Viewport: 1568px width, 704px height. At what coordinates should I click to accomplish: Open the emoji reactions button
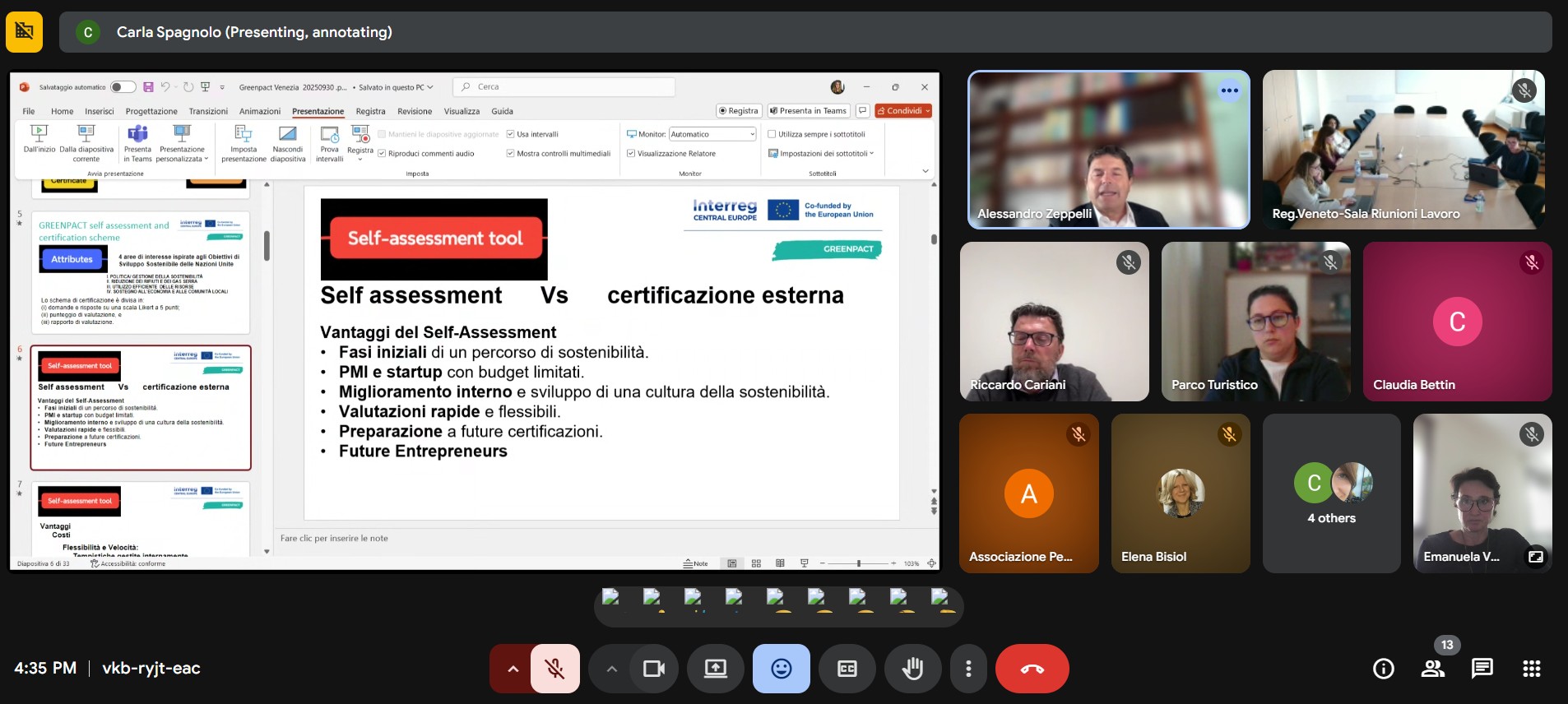click(x=781, y=669)
